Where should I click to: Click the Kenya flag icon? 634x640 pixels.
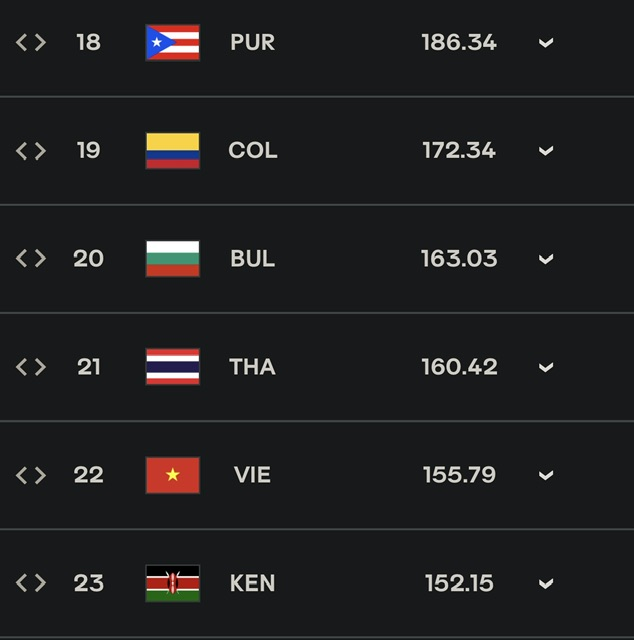[x=173, y=583]
